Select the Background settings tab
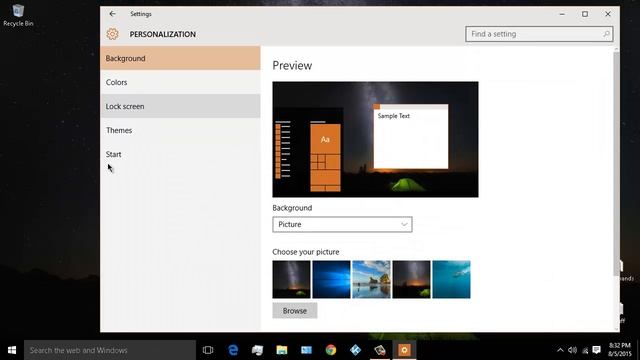 (180, 58)
